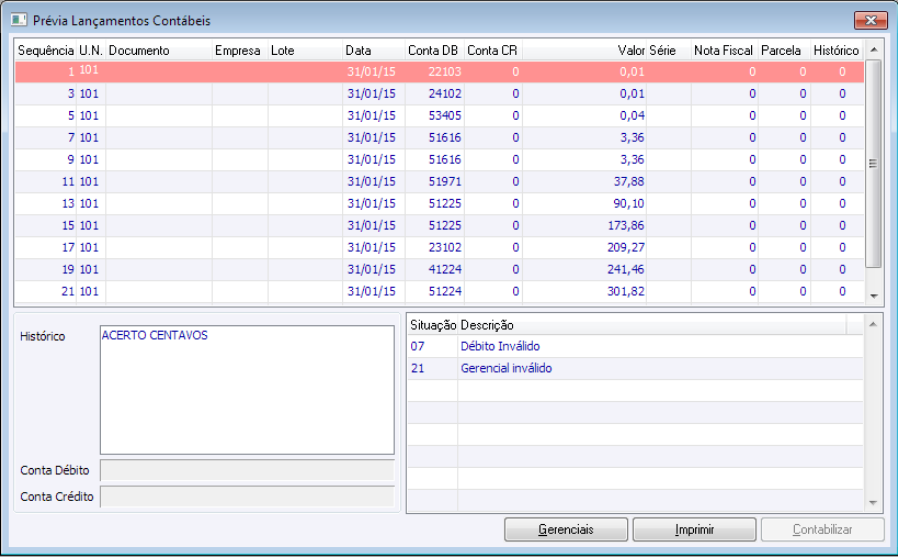Click down arrow of the main grid scrollbar

pyautogui.click(x=874, y=296)
